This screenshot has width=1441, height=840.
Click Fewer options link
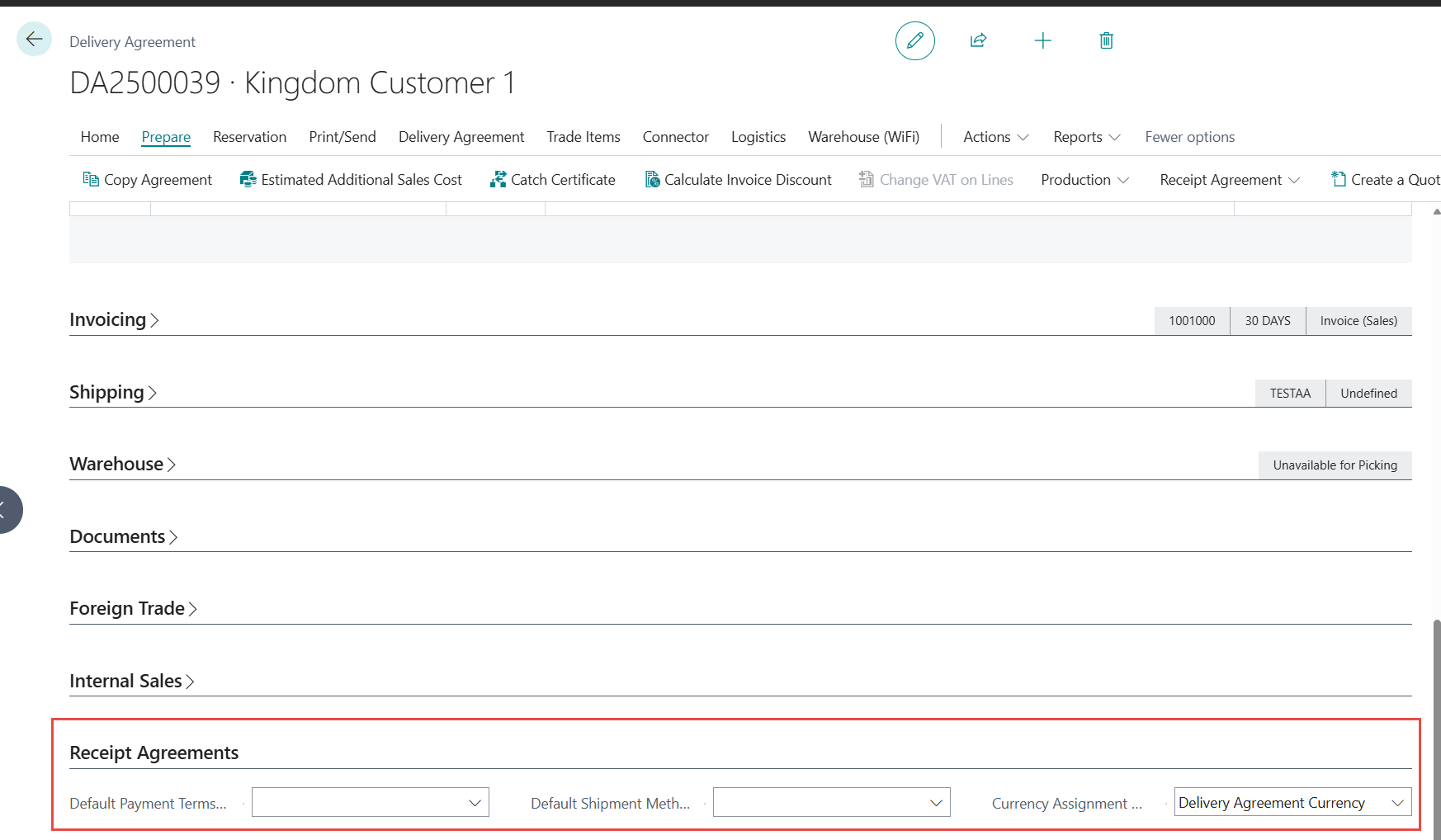click(1189, 137)
